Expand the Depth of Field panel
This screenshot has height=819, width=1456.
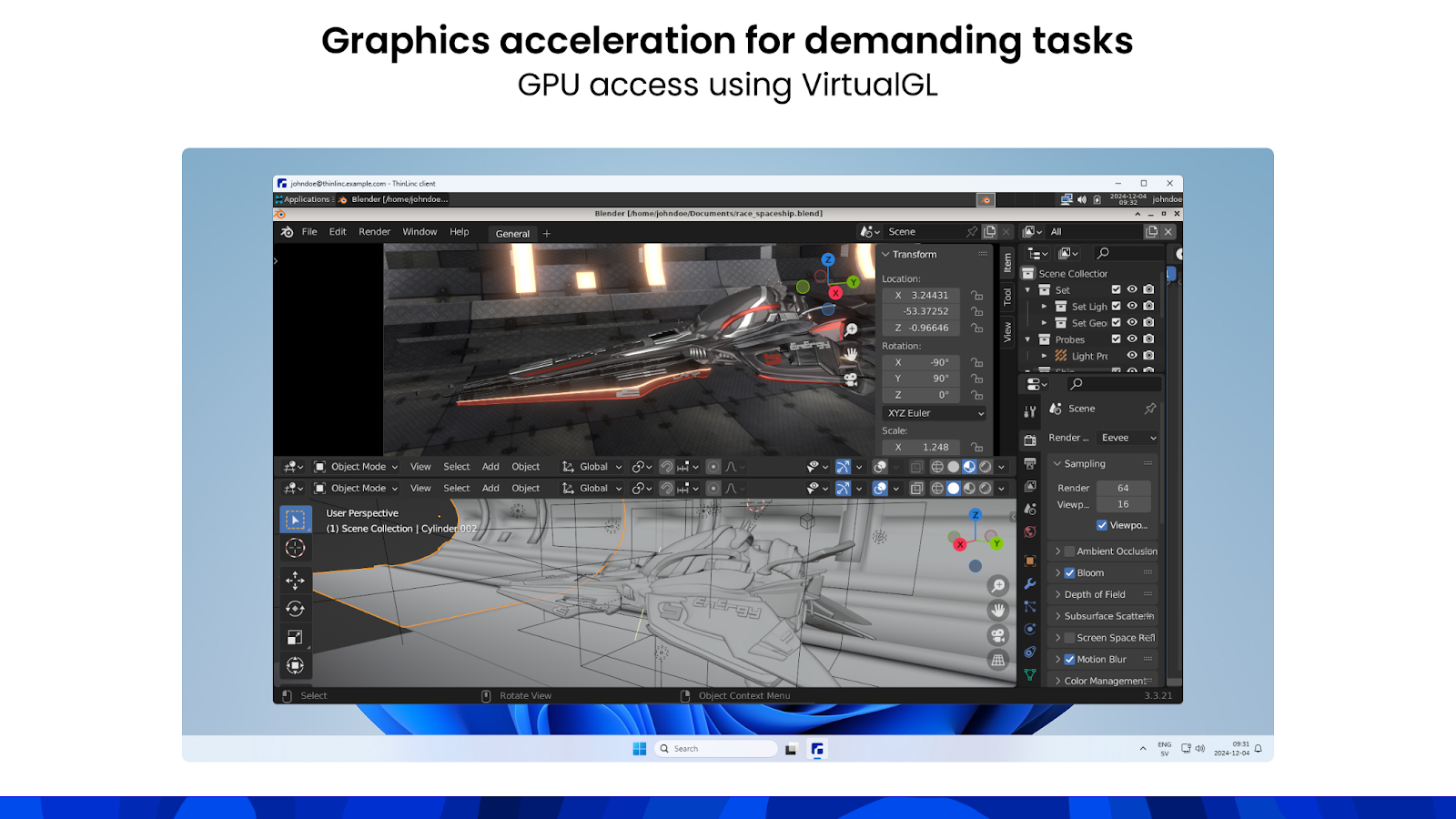click(x=1095, y=594)
